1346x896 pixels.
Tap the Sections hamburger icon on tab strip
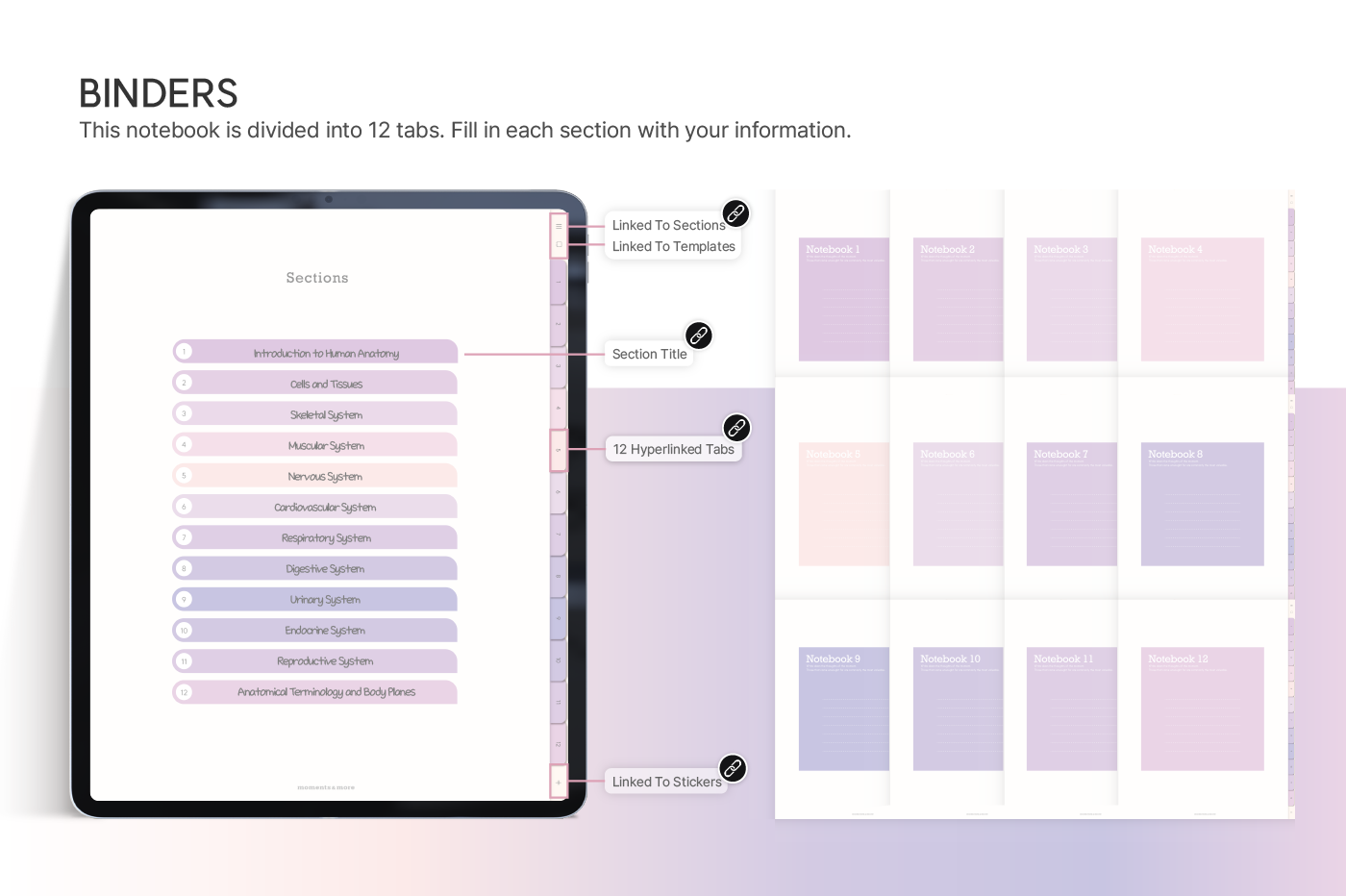tap(559, 226)
